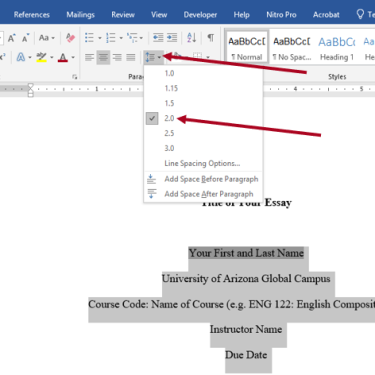Click the Increase Indent icon

(172, 38)
